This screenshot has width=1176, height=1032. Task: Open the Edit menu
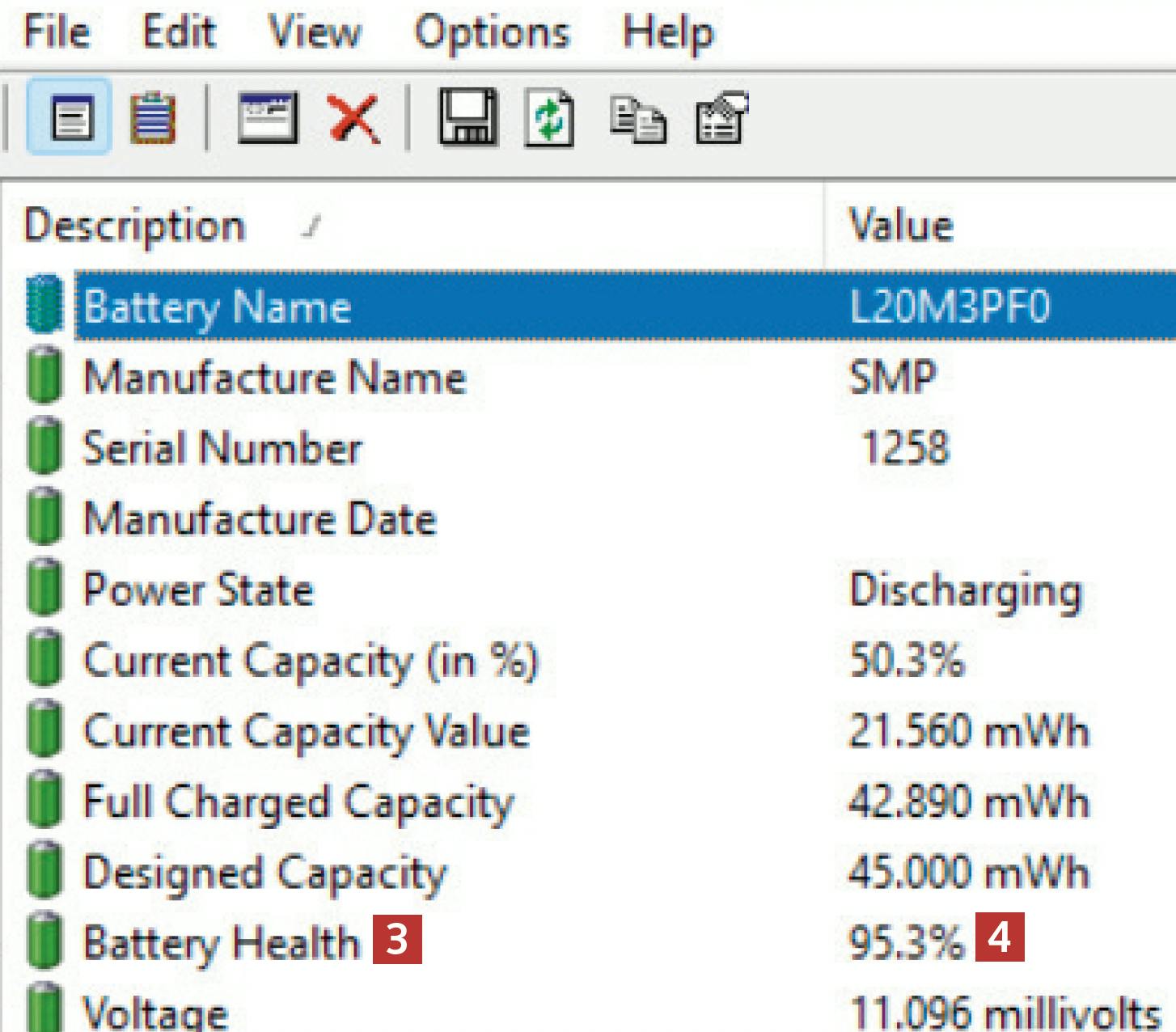179,32
